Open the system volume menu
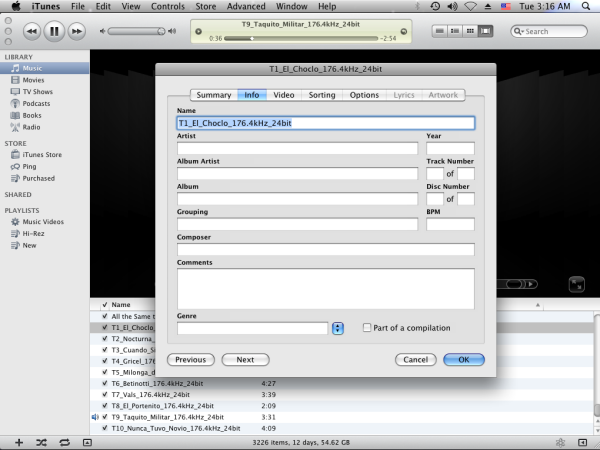This screenshot has height=450, width=600. point(453,6)
